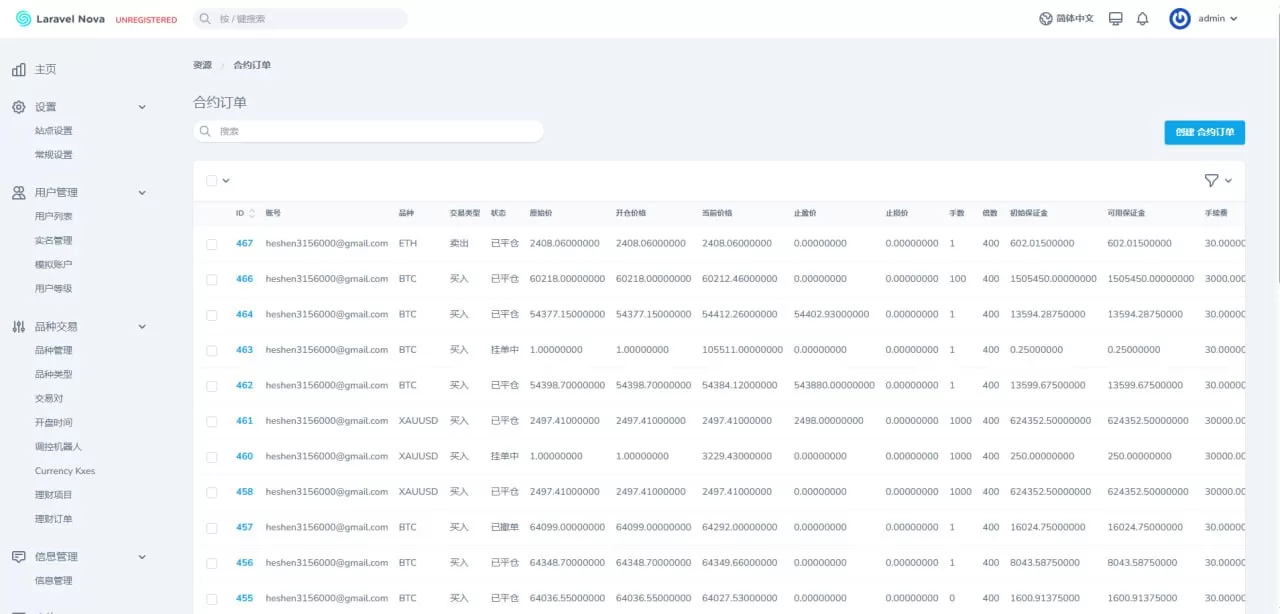Open the filter funnel icon

[x=1211, y=180]
